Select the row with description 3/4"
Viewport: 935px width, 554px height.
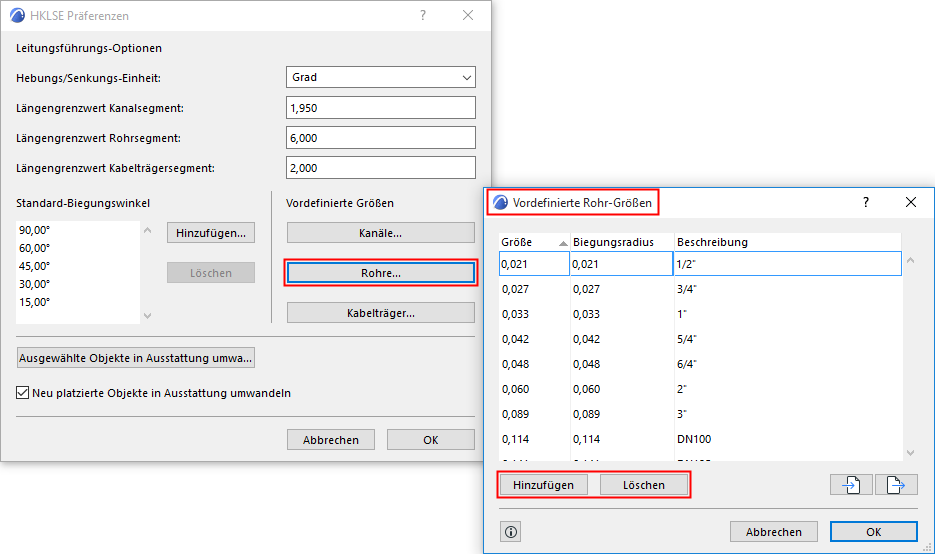point(700,289)
